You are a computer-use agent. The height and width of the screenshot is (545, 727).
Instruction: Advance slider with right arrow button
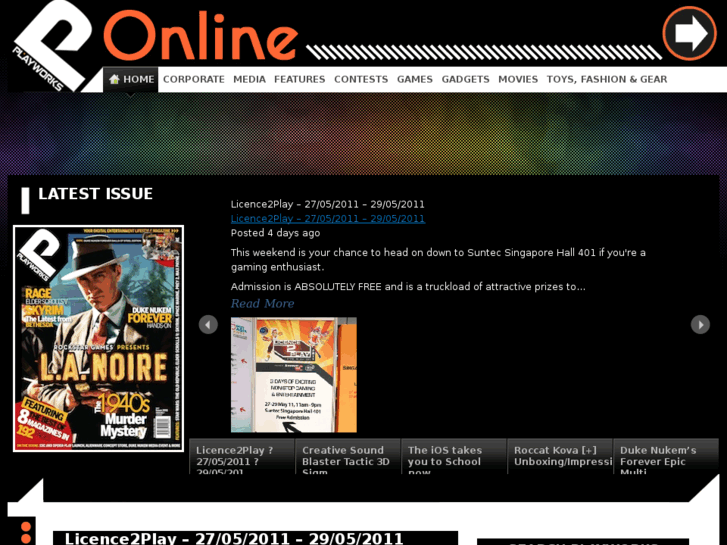pyautogui.click(x=700, y=324)
